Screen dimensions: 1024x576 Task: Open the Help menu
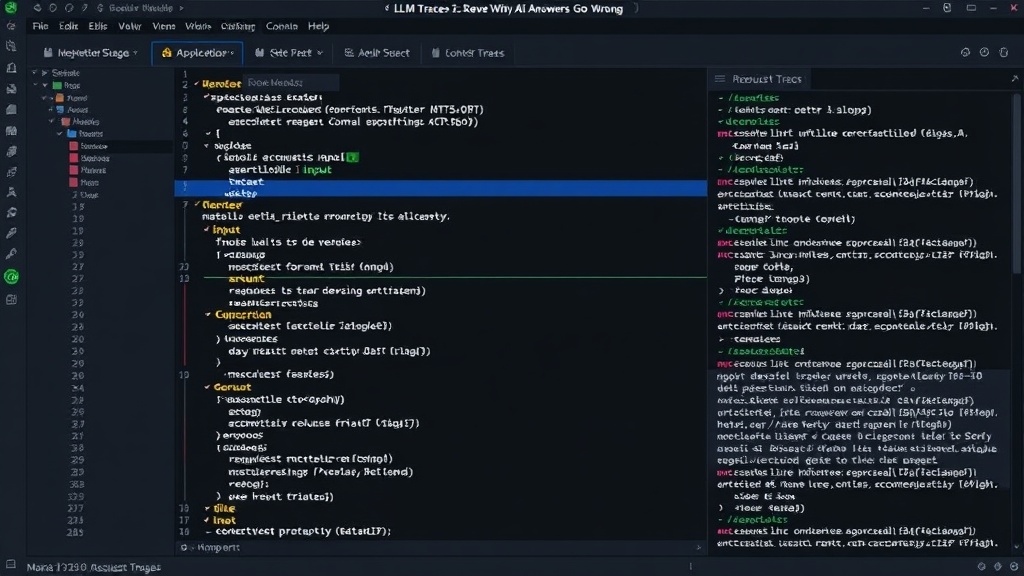[319, 26]
